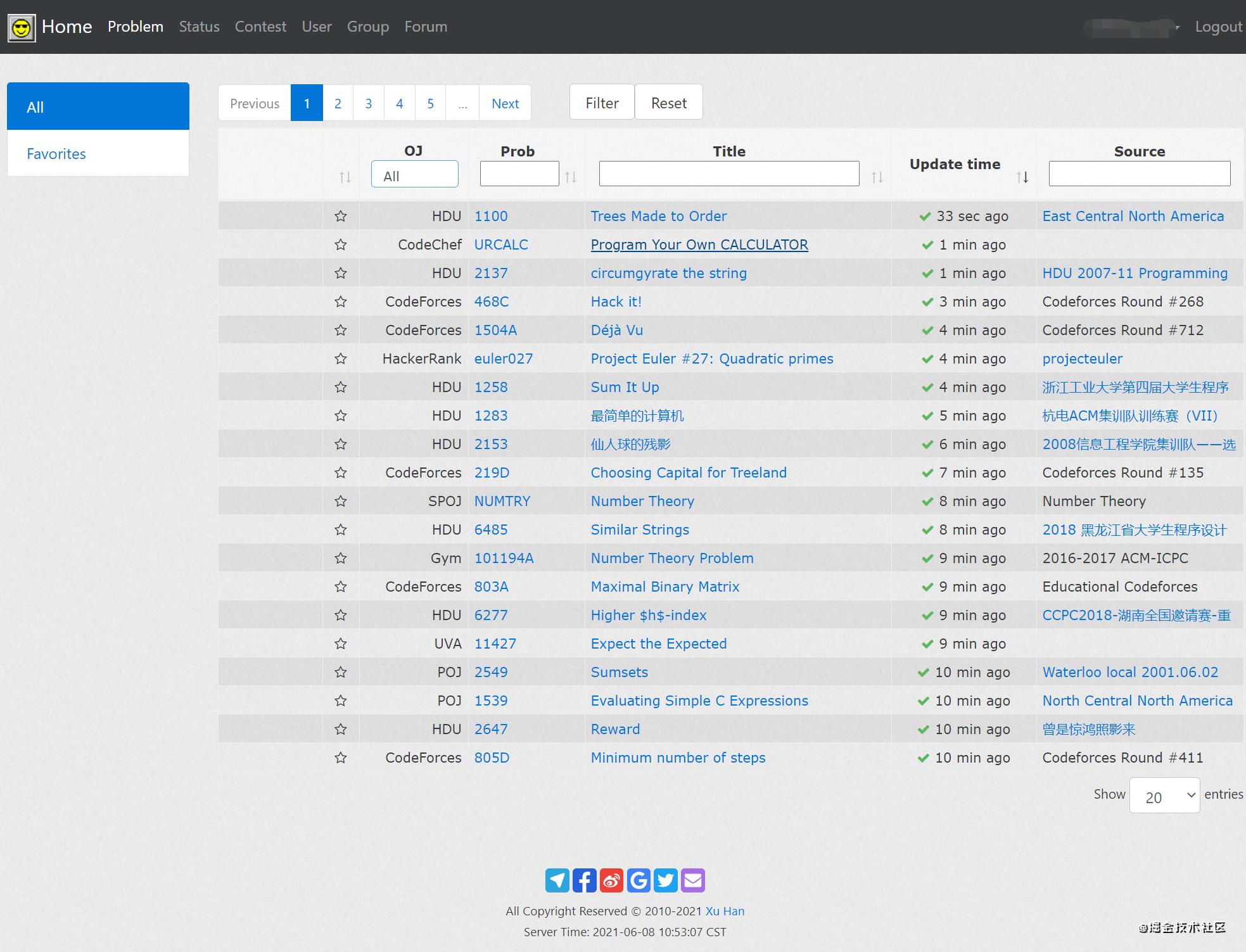
Task: Star the CodeForces 805D row
Action: pyautogui.click(x=341, y=758)
